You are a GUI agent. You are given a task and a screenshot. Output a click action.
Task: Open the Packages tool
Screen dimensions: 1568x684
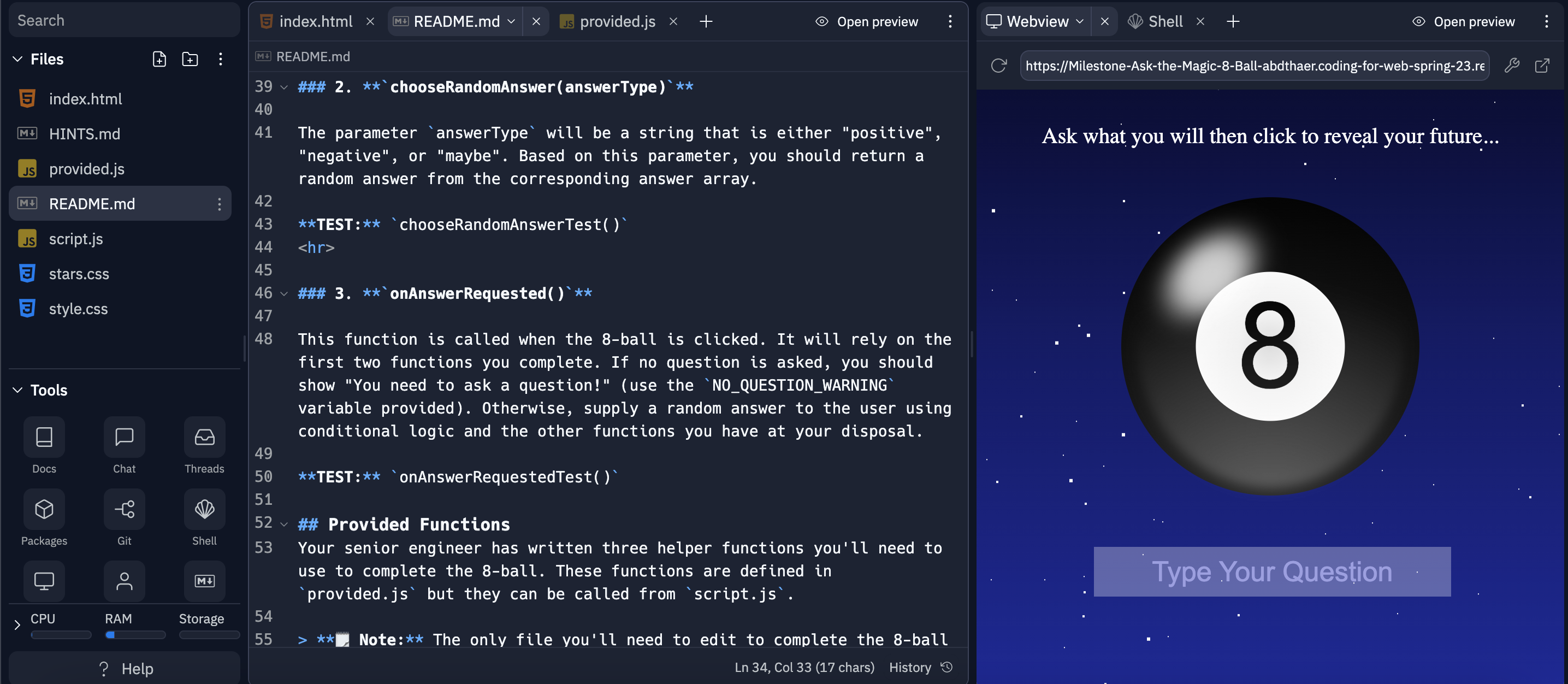pos(44,509)
